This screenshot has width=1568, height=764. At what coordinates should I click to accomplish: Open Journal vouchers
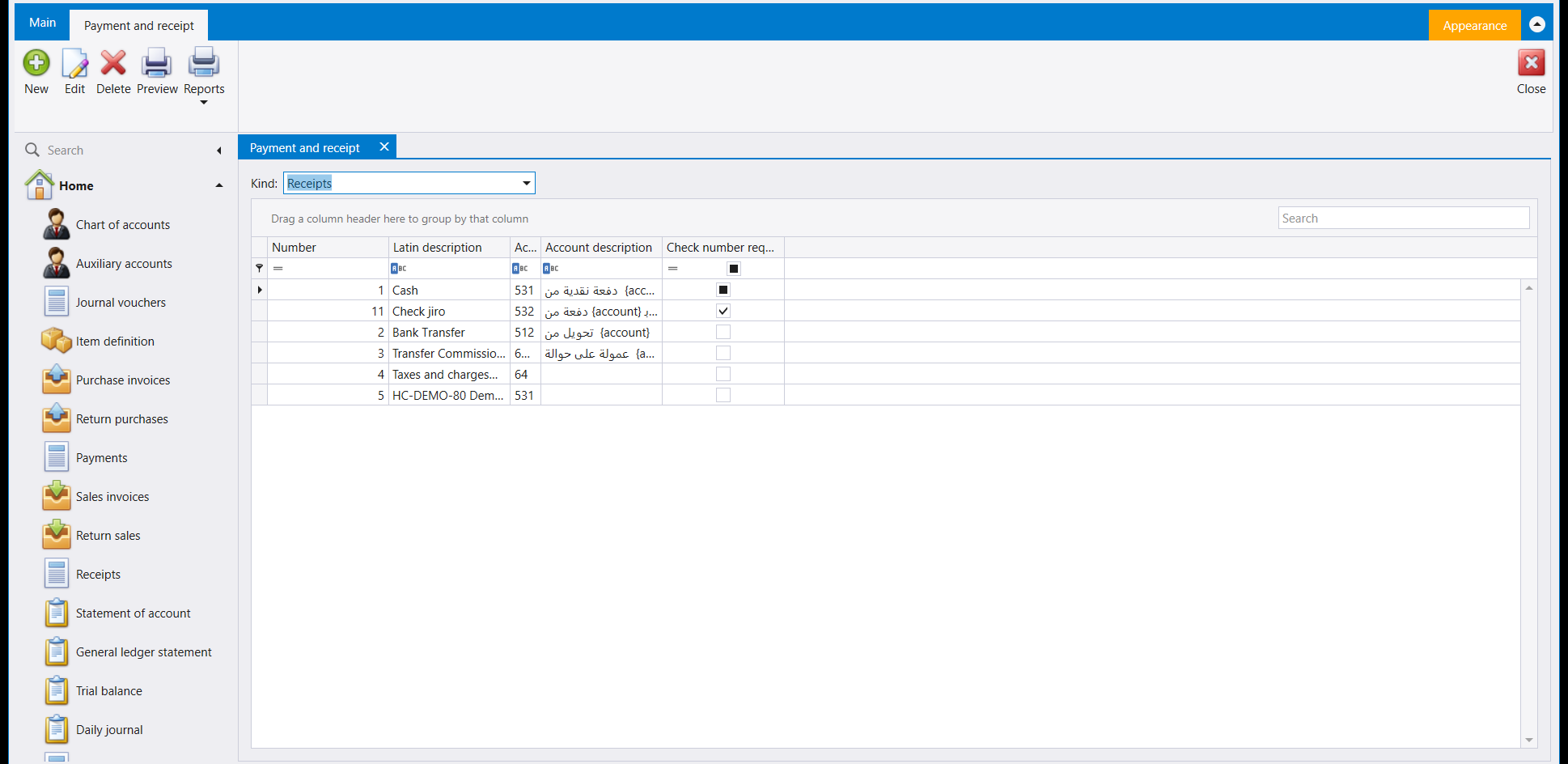click(121, 303)
